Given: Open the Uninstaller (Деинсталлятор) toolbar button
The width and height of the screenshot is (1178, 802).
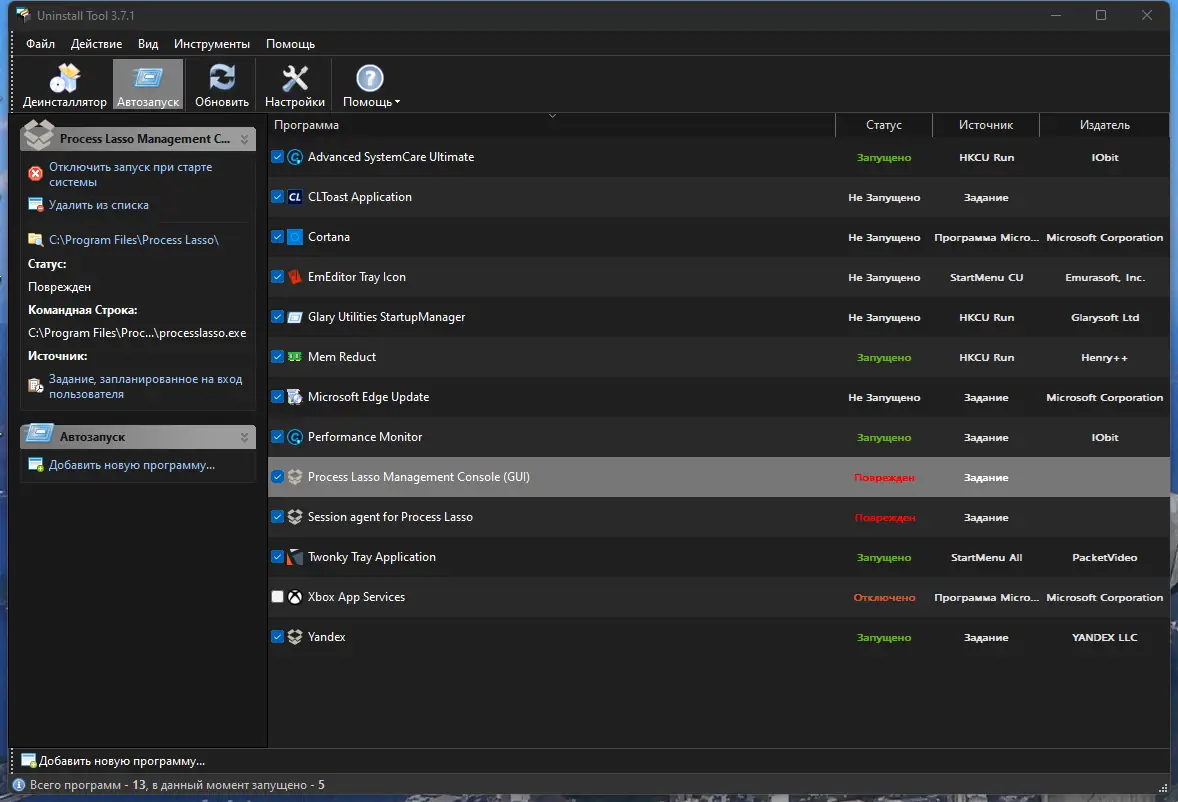Looking at the screenshot, I should point(65,85).
